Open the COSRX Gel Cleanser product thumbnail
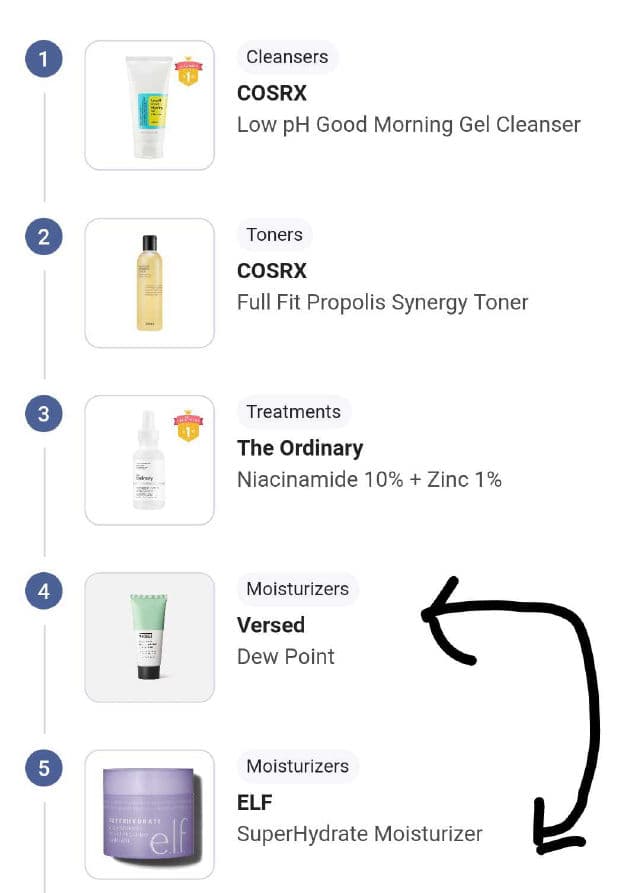 click(149, 105)
